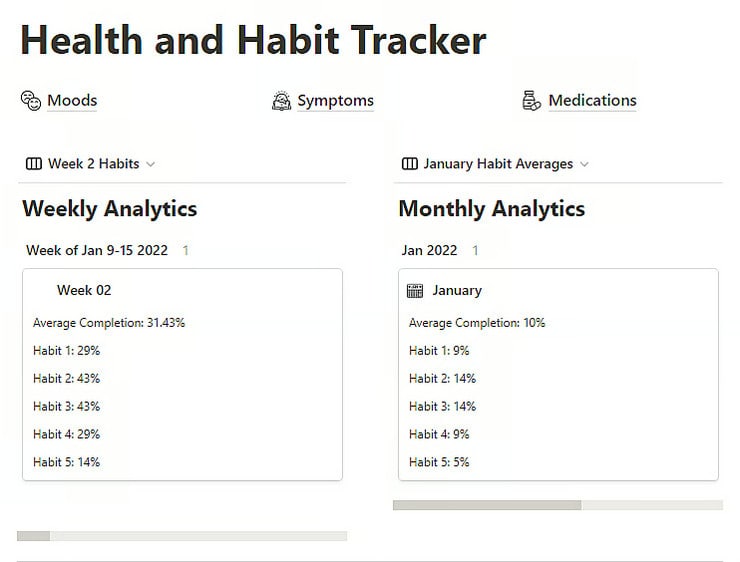Click the Moods faces icon

pos(31,101)
